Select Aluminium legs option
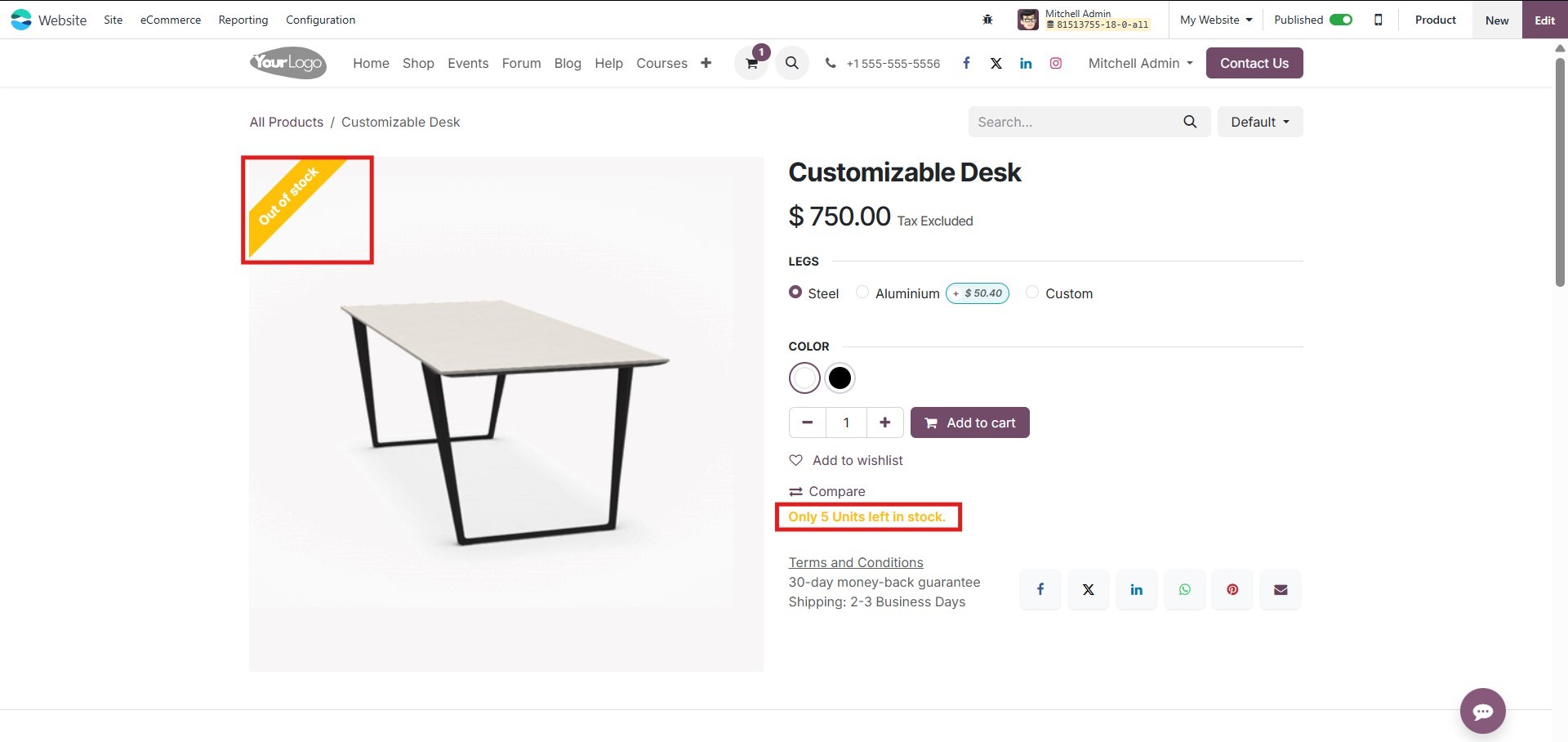The height and width of the screenshot is (742, 1568). [x=862, y=293]
